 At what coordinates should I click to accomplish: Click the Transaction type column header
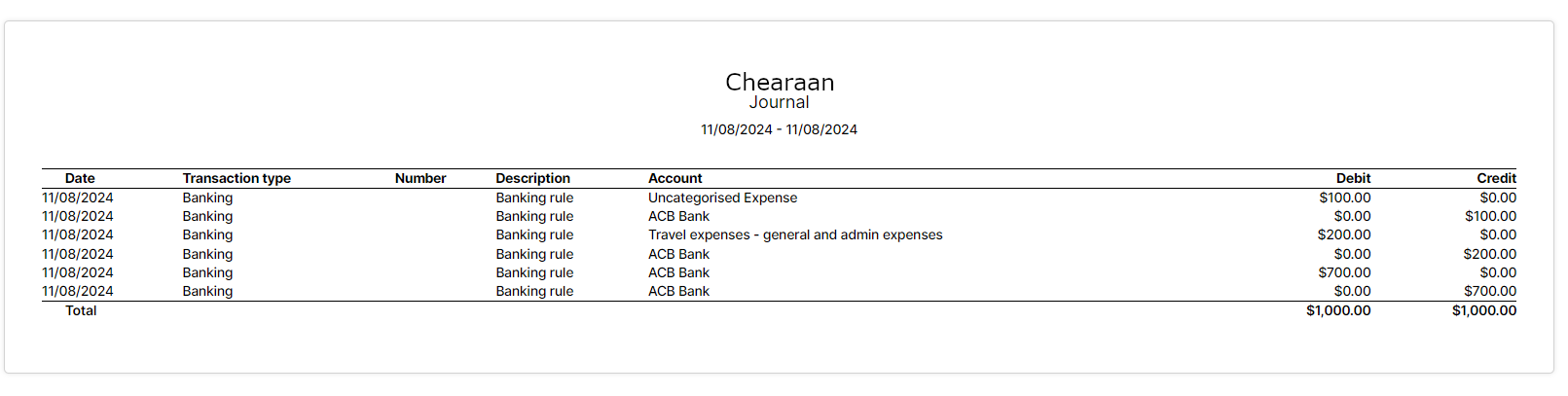point(237,178)
